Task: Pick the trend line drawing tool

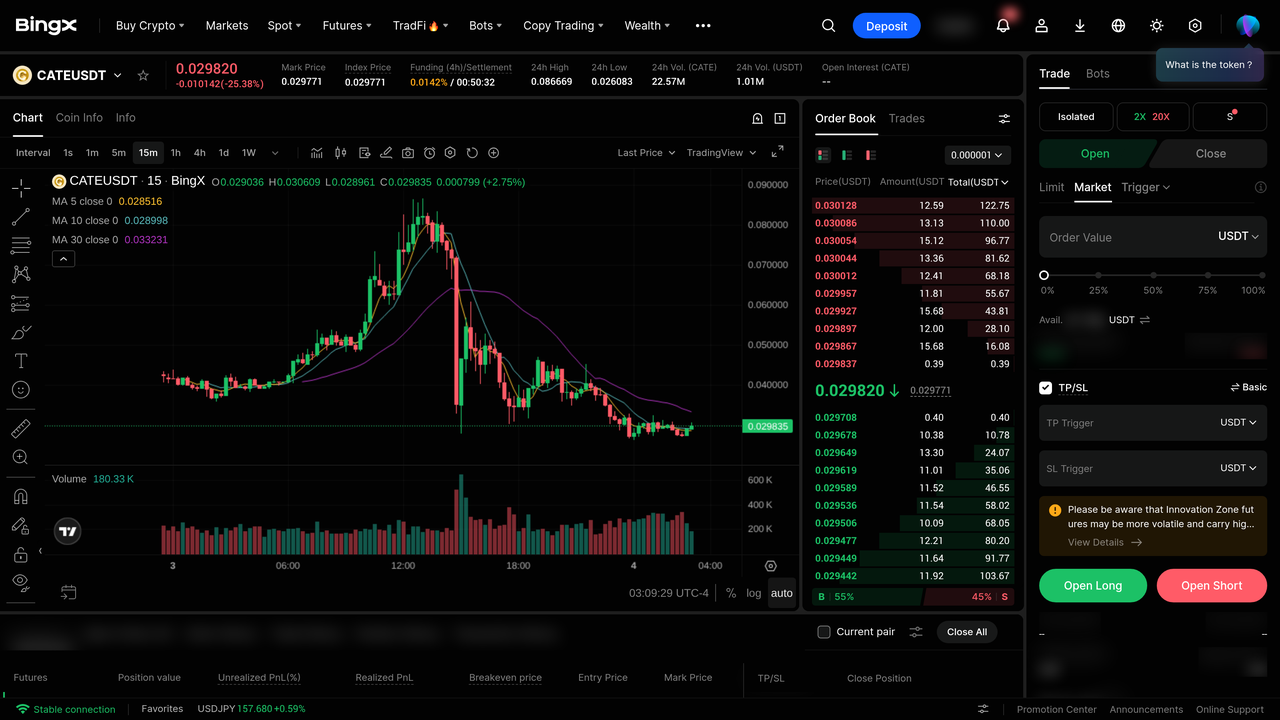Action: (x=20, y=217)
